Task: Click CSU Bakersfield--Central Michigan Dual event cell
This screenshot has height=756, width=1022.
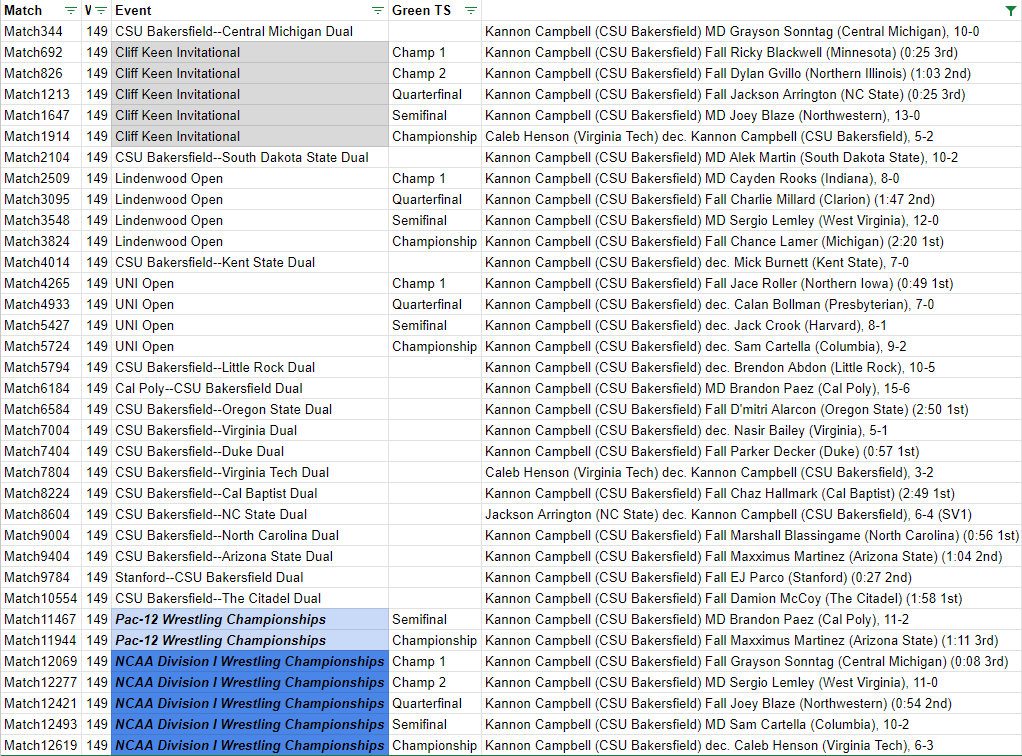Action: click(250, 31)
